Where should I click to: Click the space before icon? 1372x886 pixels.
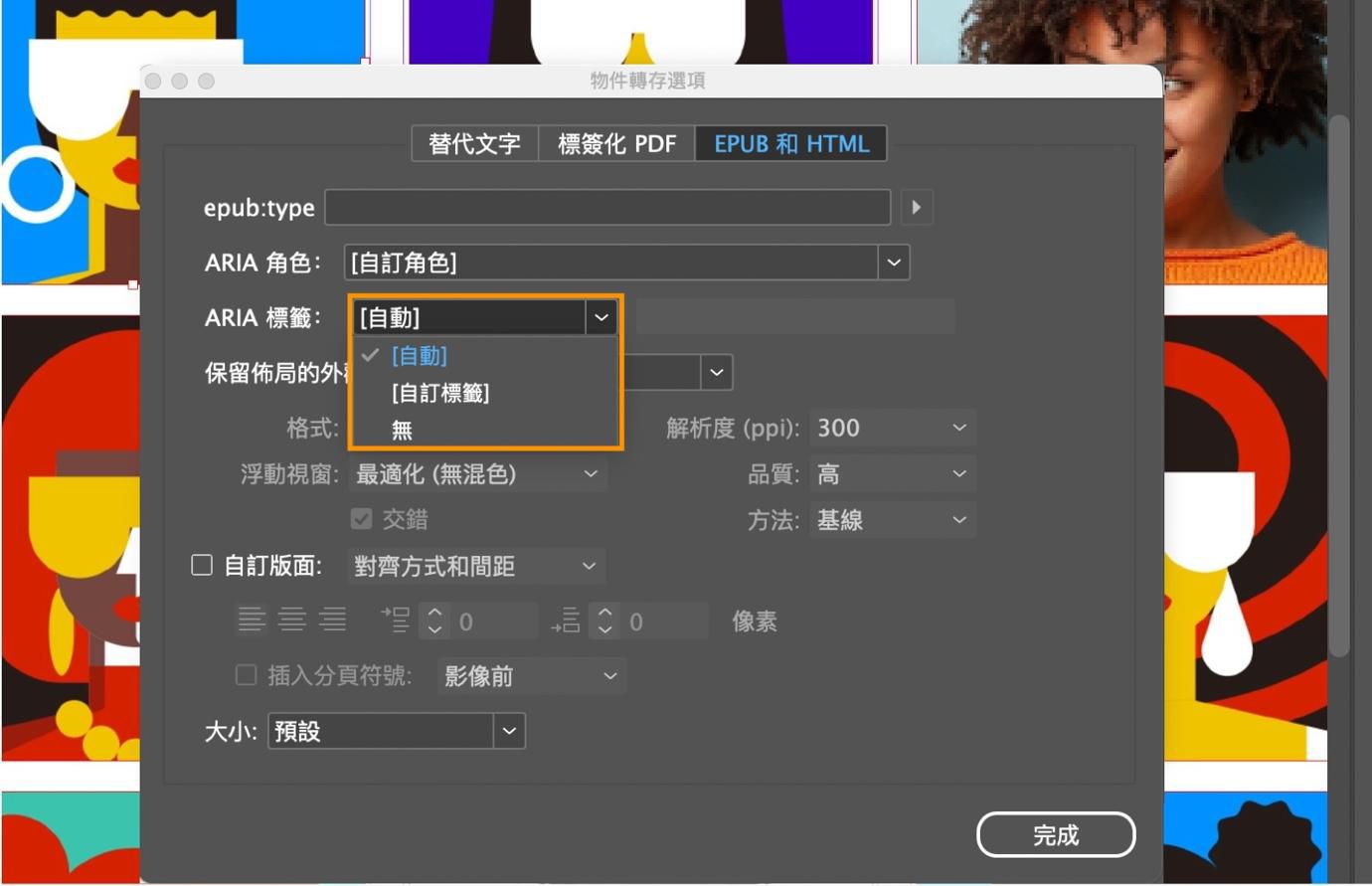396,620
